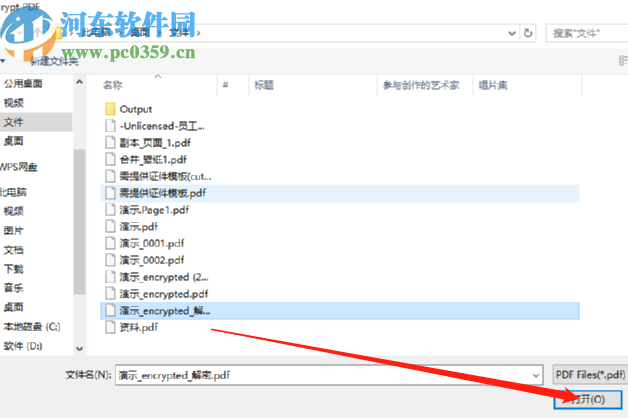Open WPS网盘 in the navigation pane
The image size is (628, 418).
18,167
